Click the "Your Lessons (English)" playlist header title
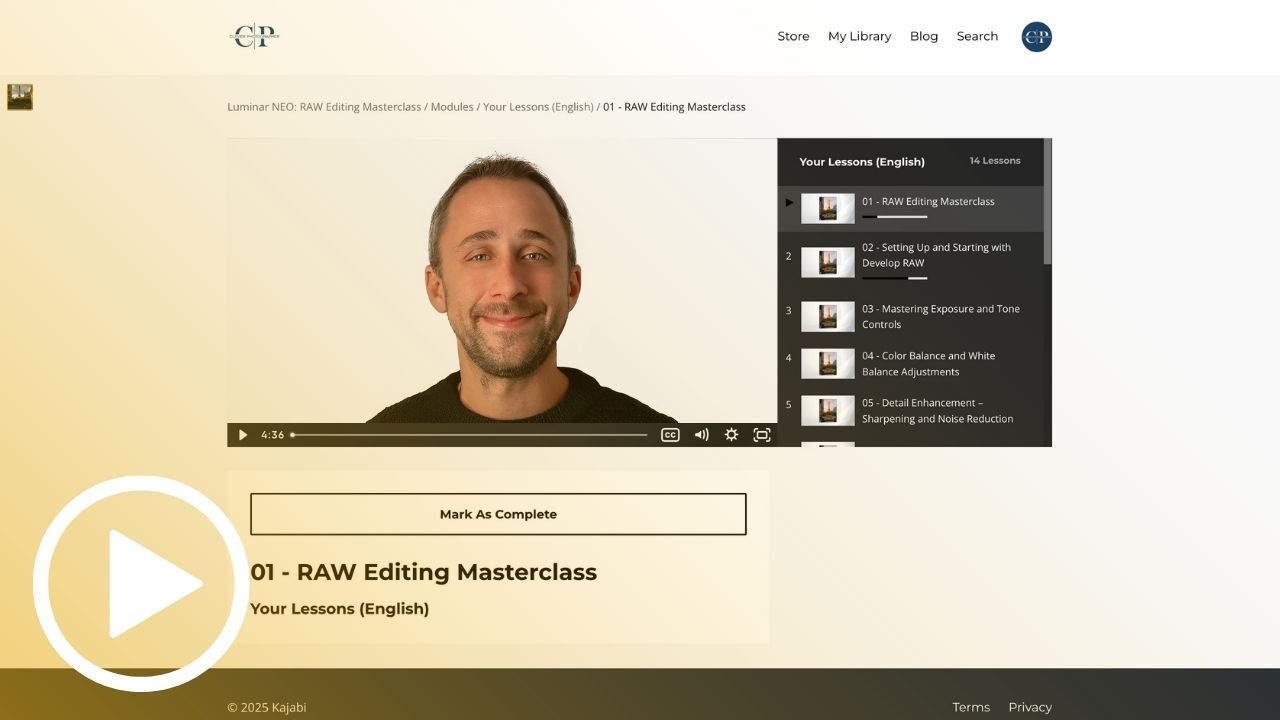1280x720 pixels. [x=862, y=162]
